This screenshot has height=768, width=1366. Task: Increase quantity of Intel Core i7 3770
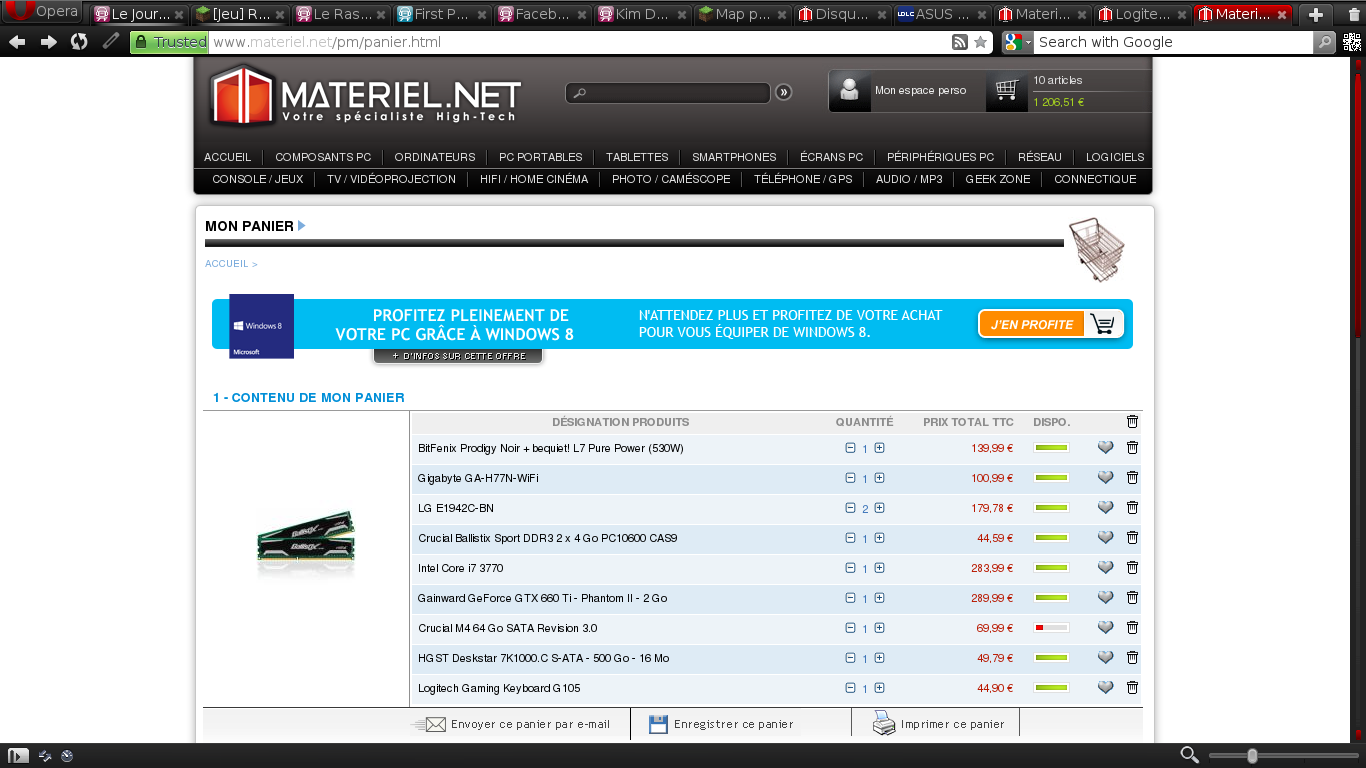[880, 568]
